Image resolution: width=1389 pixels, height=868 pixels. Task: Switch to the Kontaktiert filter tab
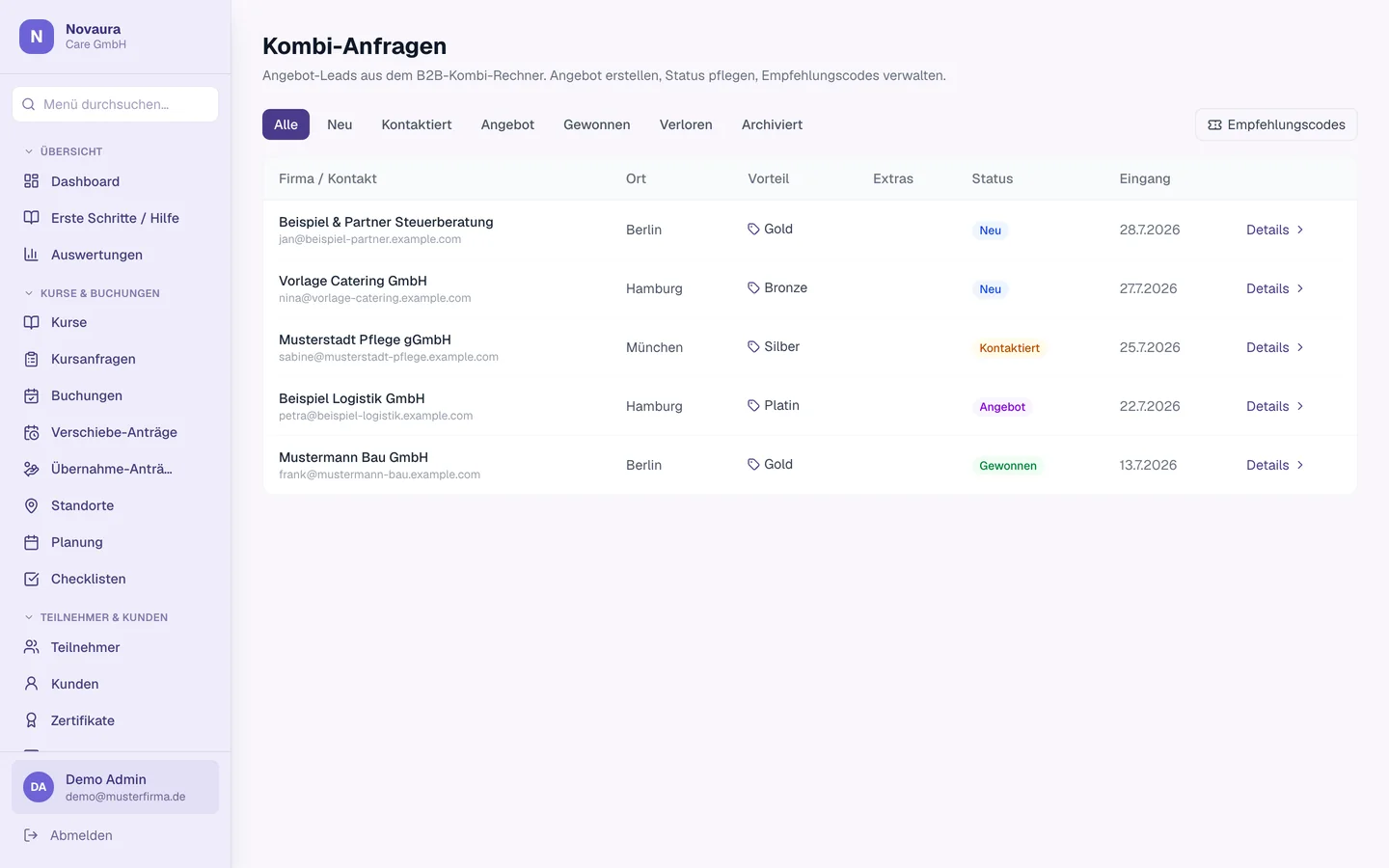(x=417, y=124)
